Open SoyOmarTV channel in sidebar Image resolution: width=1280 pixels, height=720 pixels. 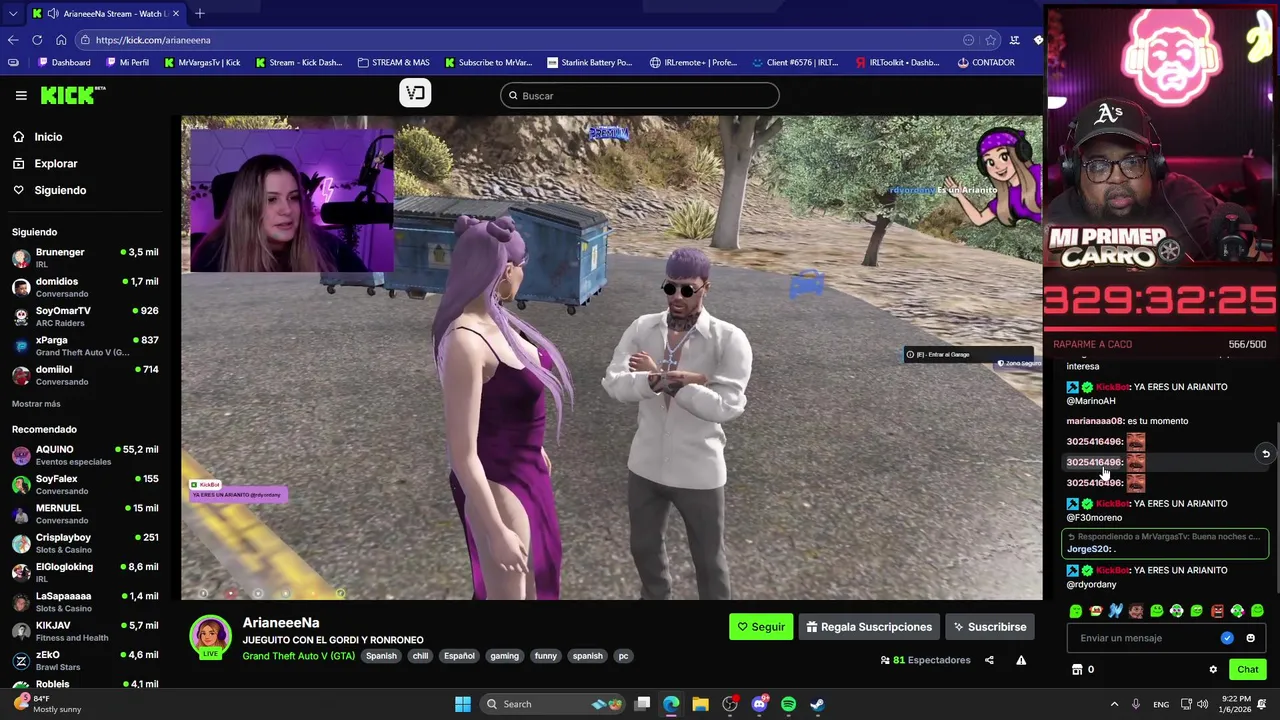click(x=85, y=316)
